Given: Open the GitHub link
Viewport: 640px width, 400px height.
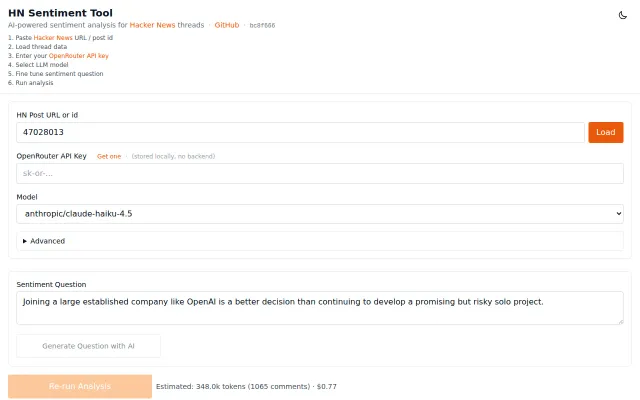Looking at the screenshot, I should [x=227, y=25].
